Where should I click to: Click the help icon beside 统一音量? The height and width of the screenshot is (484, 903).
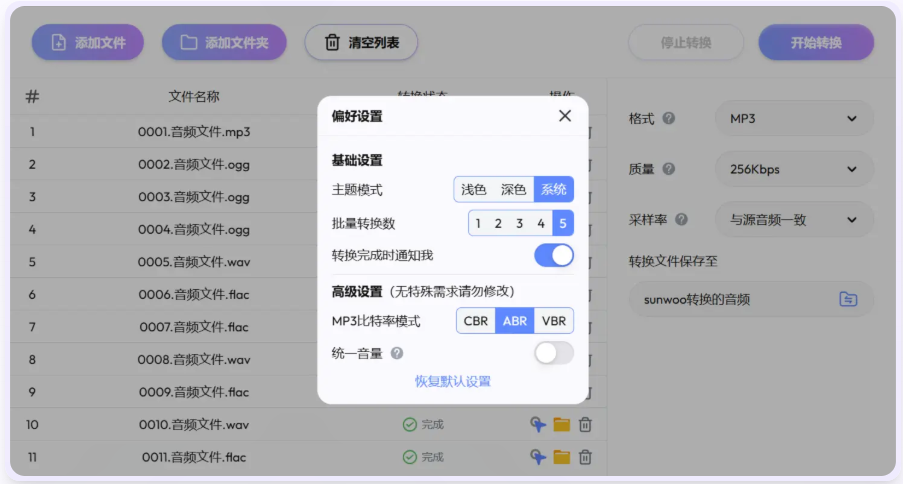397,353
